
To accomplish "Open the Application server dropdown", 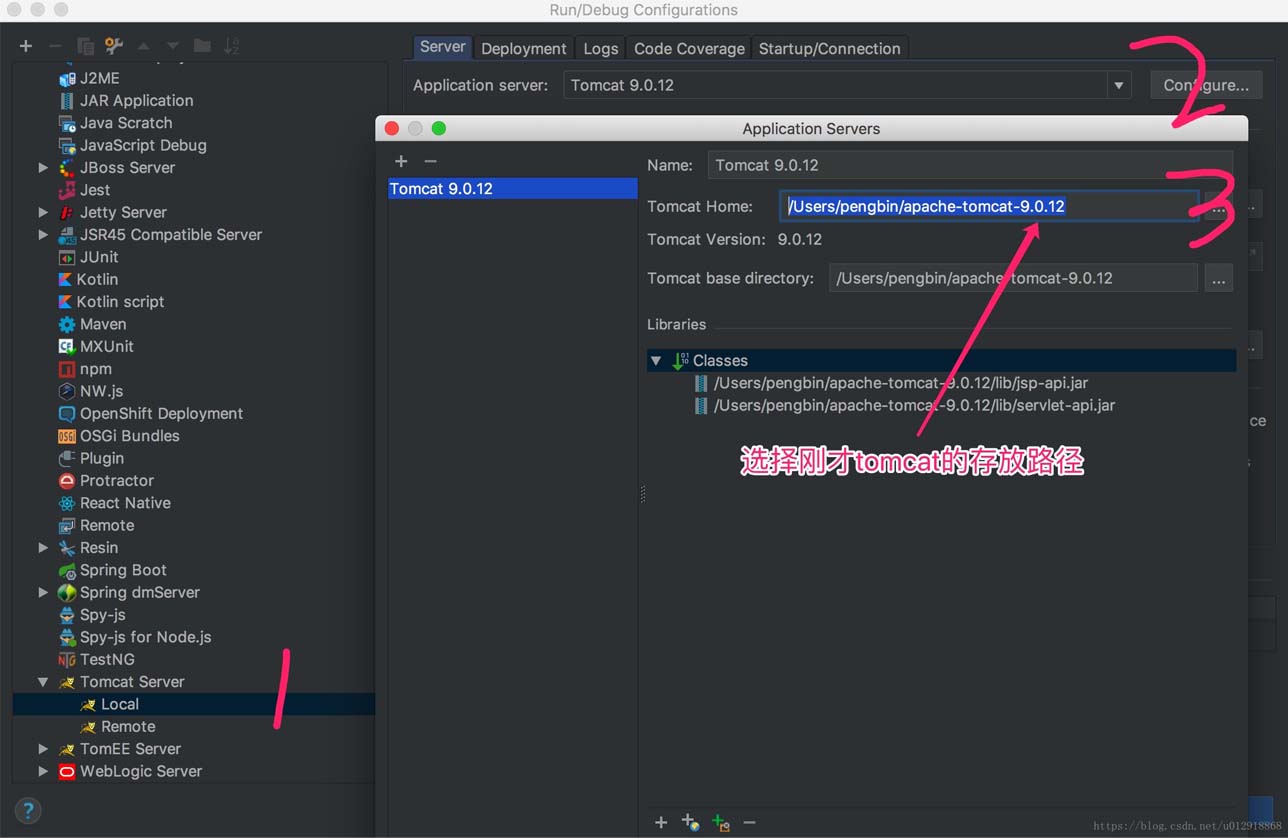I will click(1118, 86).
